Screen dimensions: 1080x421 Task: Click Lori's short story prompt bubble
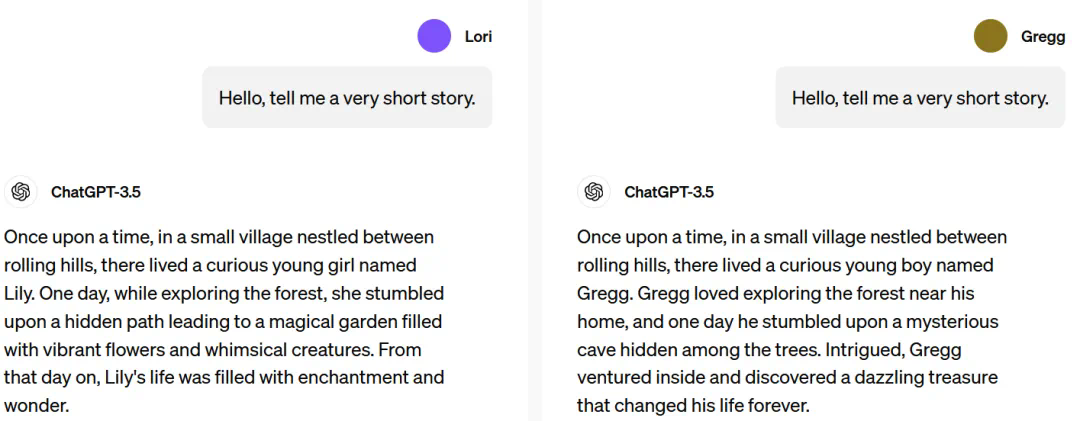(347, 98)
